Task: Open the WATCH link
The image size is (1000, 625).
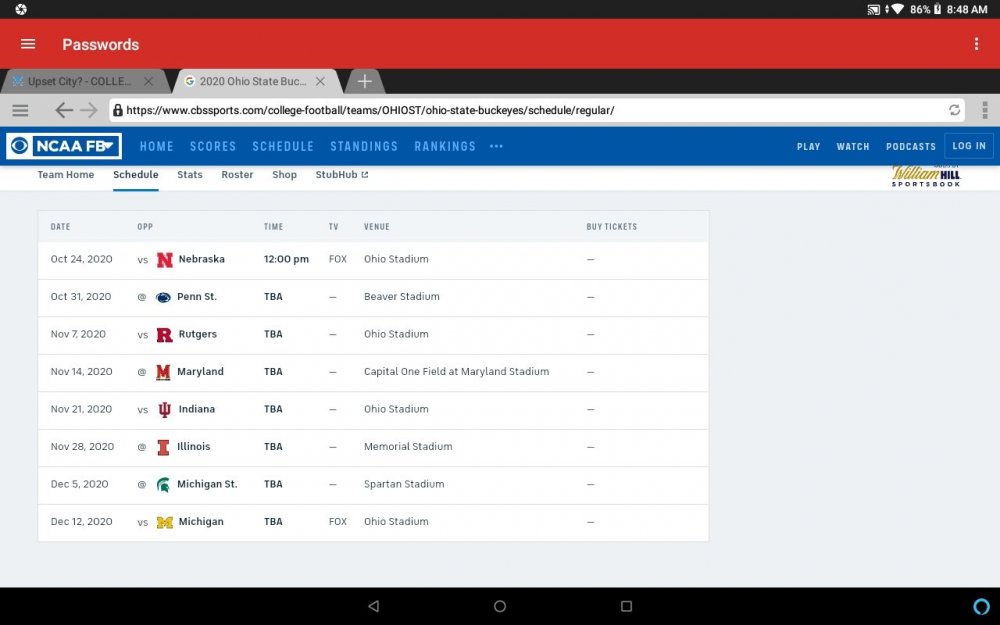Action: (853, 147)
